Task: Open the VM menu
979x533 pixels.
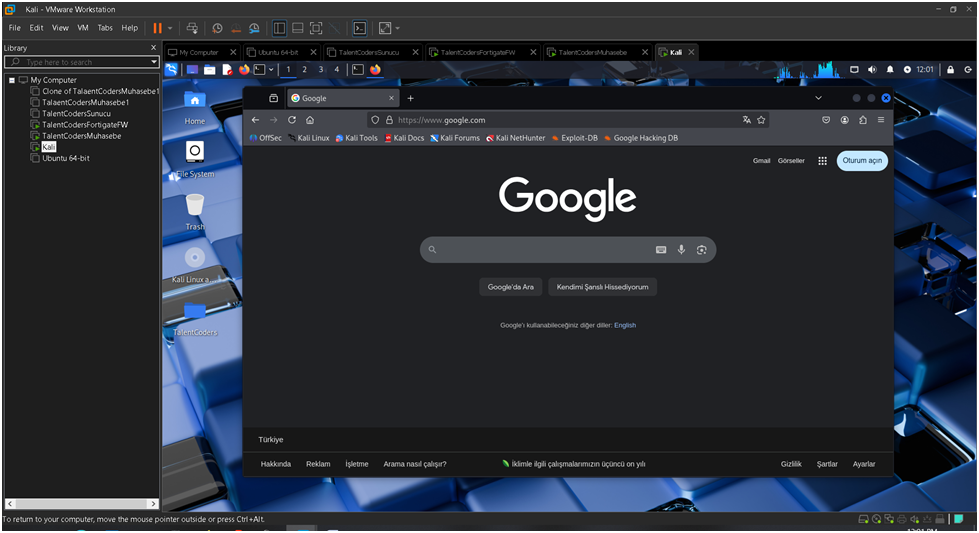Action: click(x=83, y=28)
